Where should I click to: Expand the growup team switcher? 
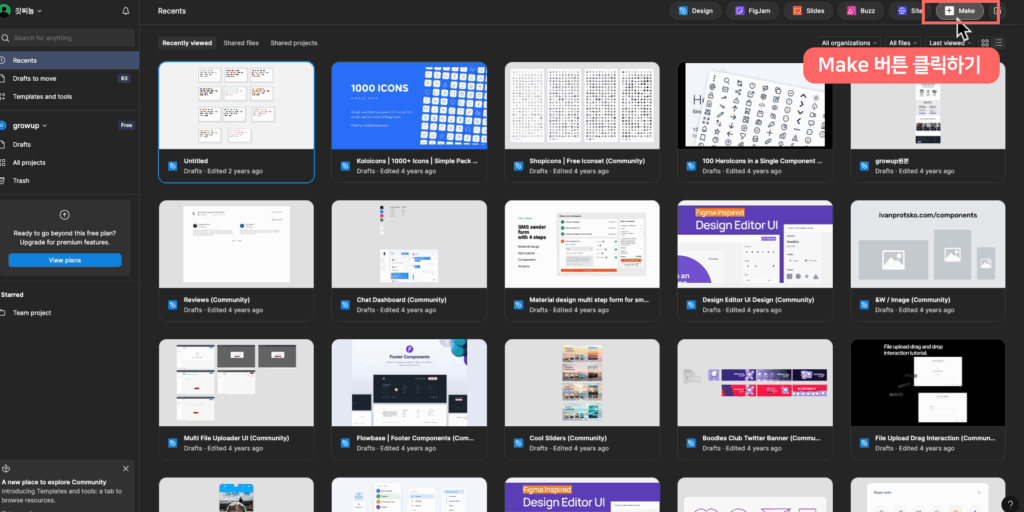point(30,125)
